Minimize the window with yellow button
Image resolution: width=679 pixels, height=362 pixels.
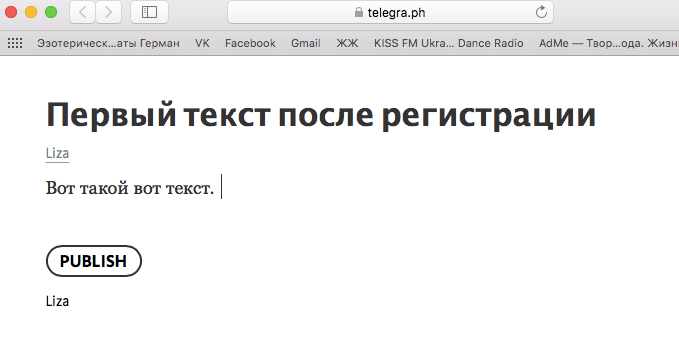(31, 12)
